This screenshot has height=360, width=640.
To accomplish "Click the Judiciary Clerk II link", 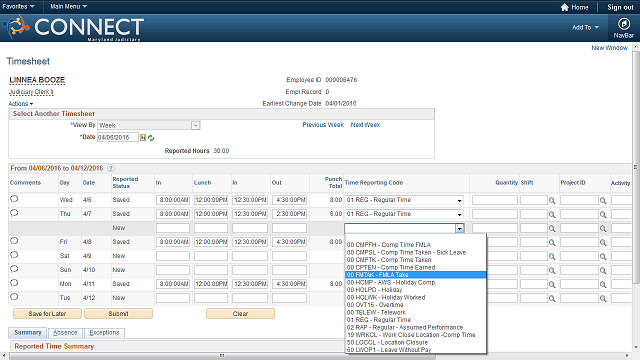I will pyautogui.click(x=31, y=92).
